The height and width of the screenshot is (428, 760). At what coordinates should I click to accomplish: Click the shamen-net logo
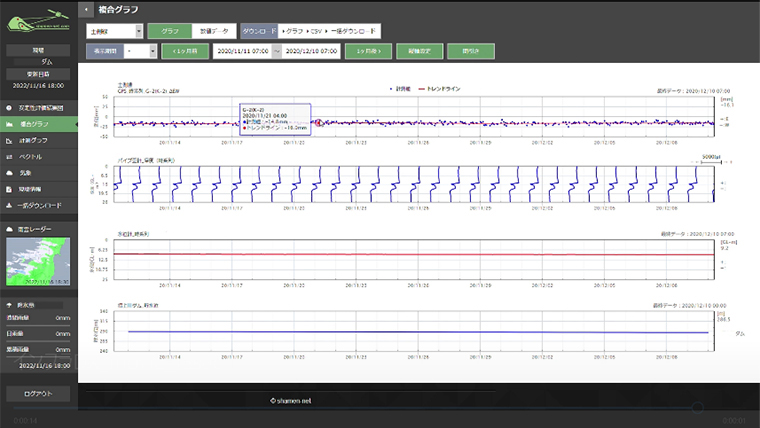pyautogui.click(x=39, y=21)
